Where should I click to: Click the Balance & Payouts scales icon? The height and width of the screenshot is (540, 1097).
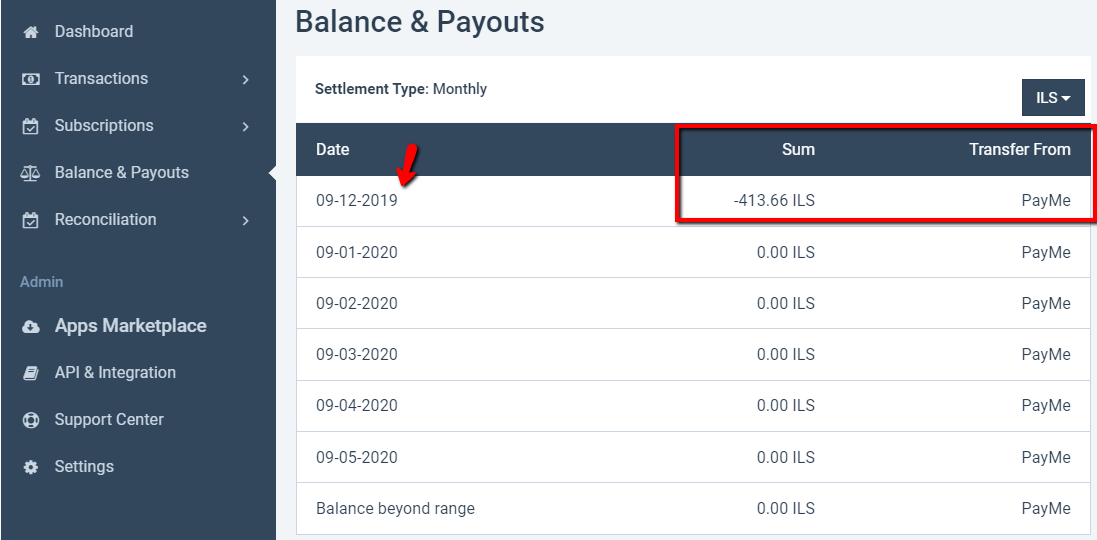(x=31, y=173)
